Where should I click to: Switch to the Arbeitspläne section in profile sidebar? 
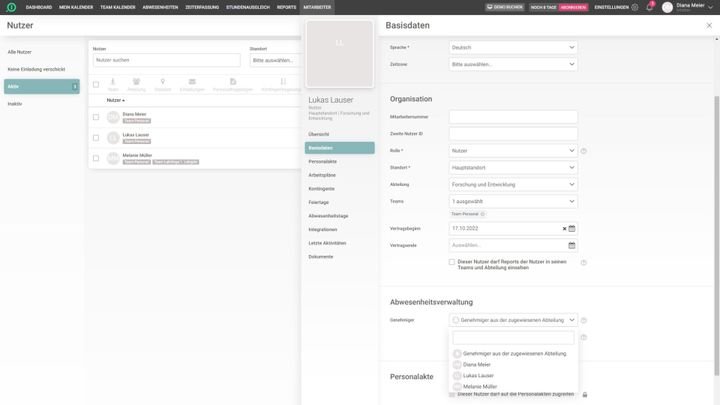tap(322, 175)
